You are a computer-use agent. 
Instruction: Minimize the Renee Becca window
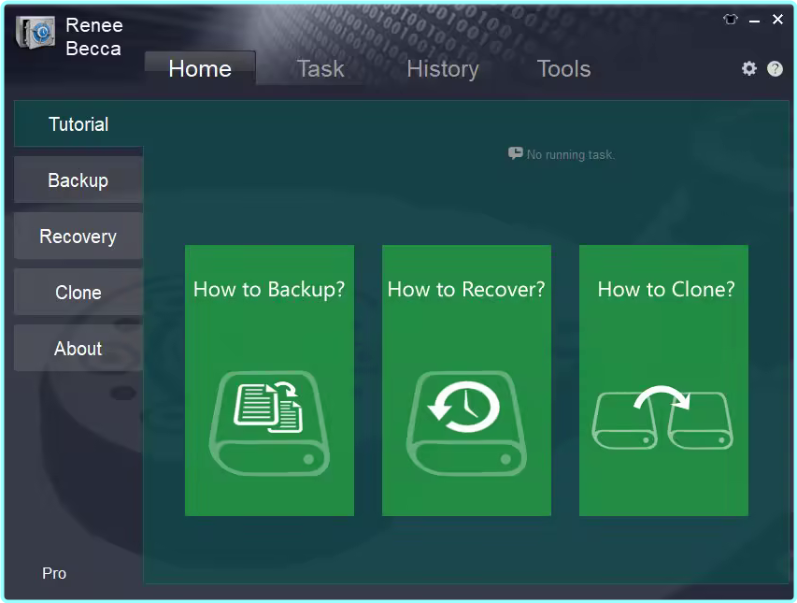pyautogui.click(x=754, y=20)
